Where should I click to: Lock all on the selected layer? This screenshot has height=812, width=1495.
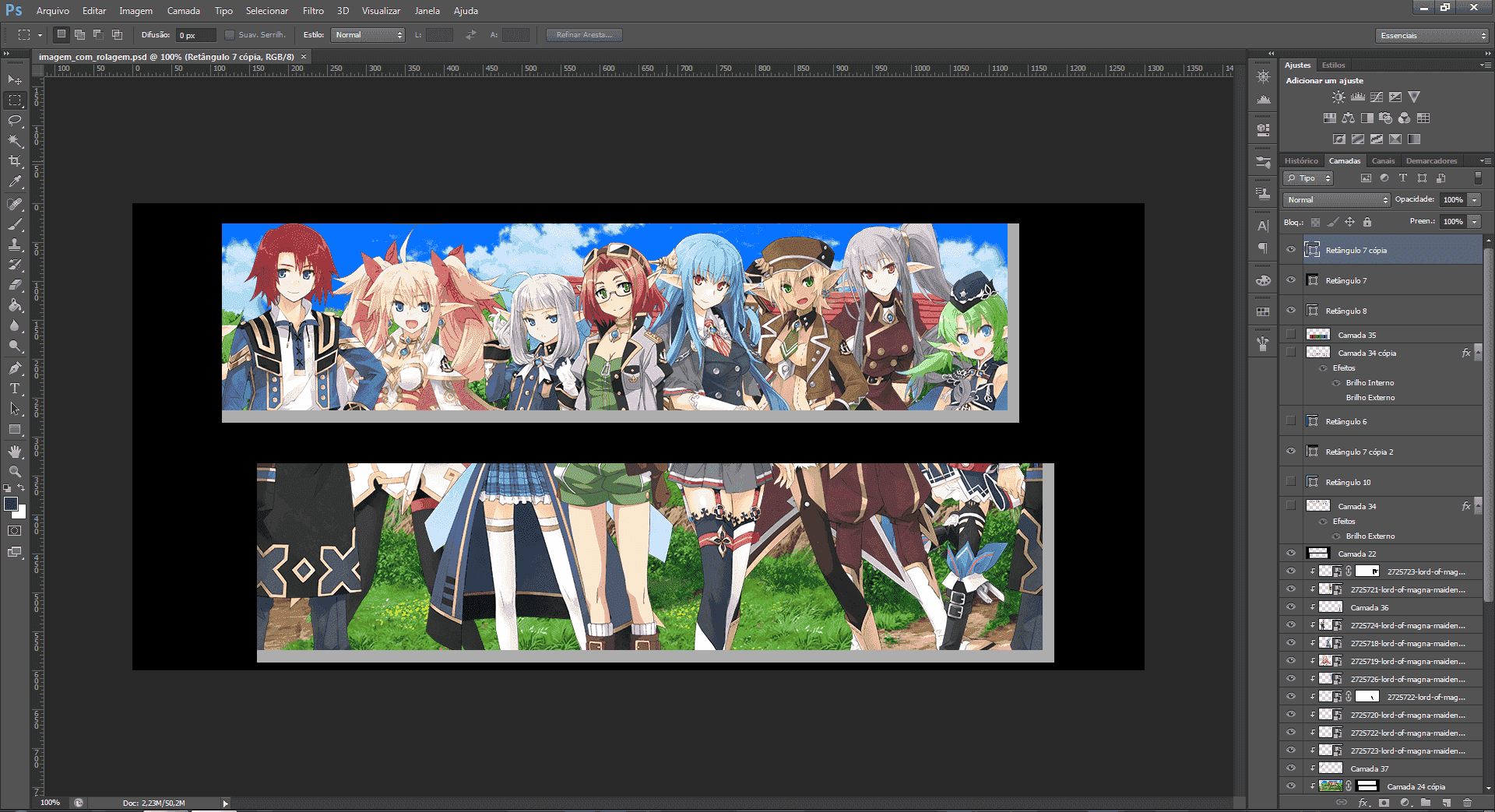pyautogui.click(x=1367, y=222)
